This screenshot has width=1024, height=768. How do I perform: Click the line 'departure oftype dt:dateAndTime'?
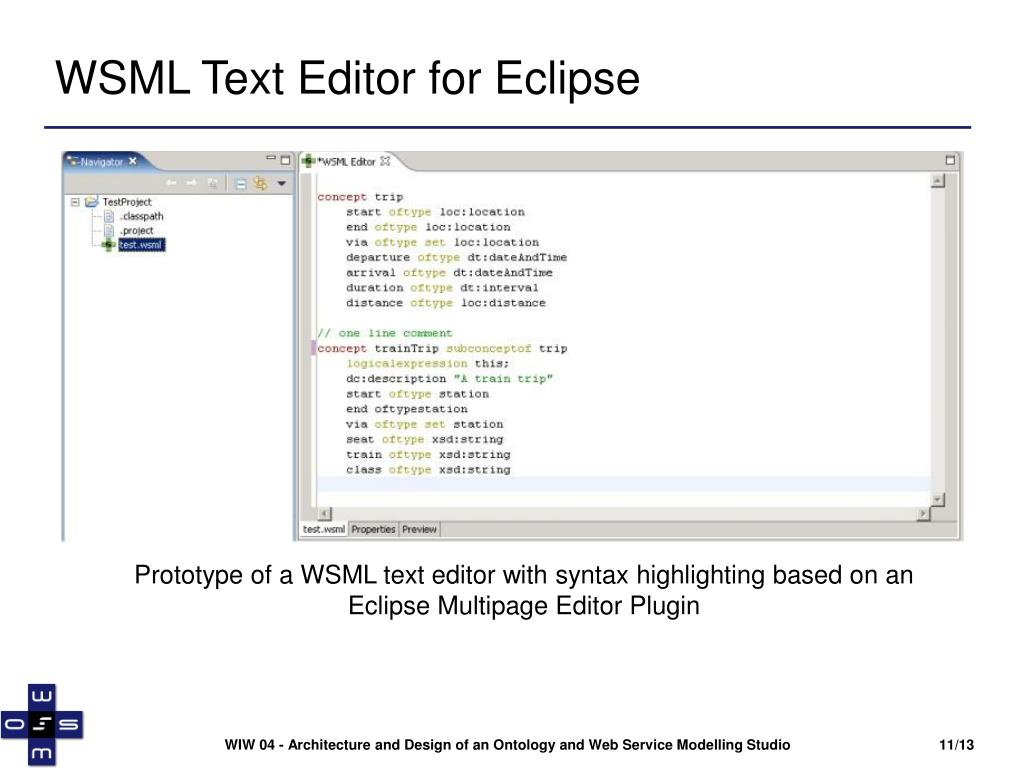coord(456,257)
